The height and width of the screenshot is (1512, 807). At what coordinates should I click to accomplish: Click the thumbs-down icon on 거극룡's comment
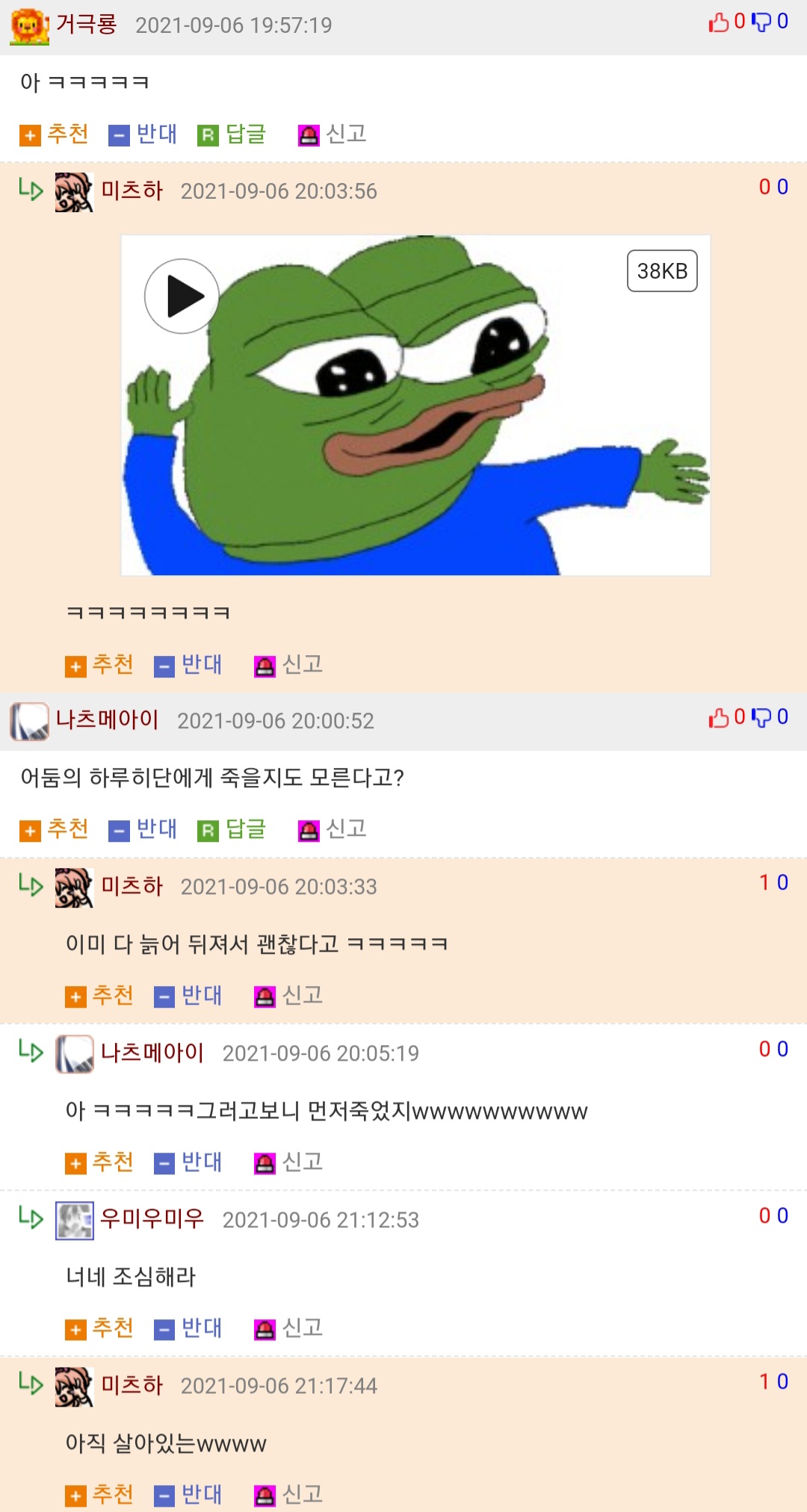point(761,22)
